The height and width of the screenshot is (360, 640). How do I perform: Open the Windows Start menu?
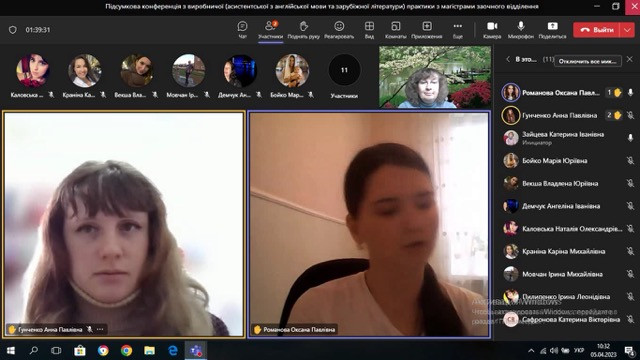pyautogui.click(x=11, y=351)
